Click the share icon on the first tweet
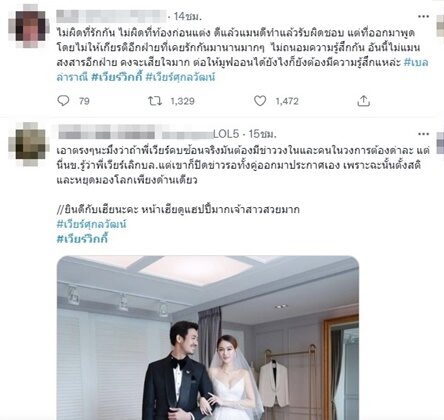 [364, 101]
